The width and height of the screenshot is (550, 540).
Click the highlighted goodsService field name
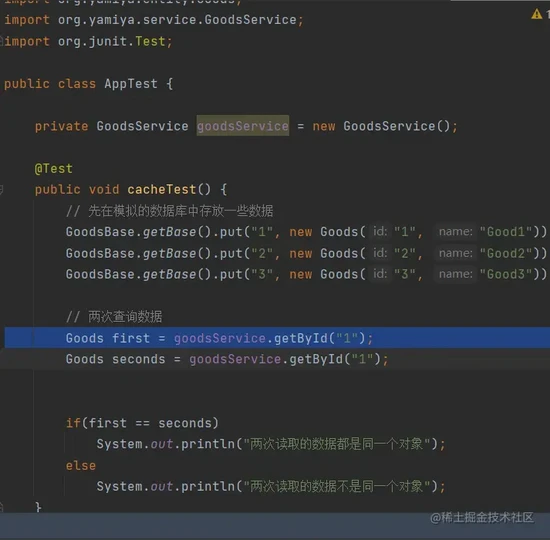(243, 126)
